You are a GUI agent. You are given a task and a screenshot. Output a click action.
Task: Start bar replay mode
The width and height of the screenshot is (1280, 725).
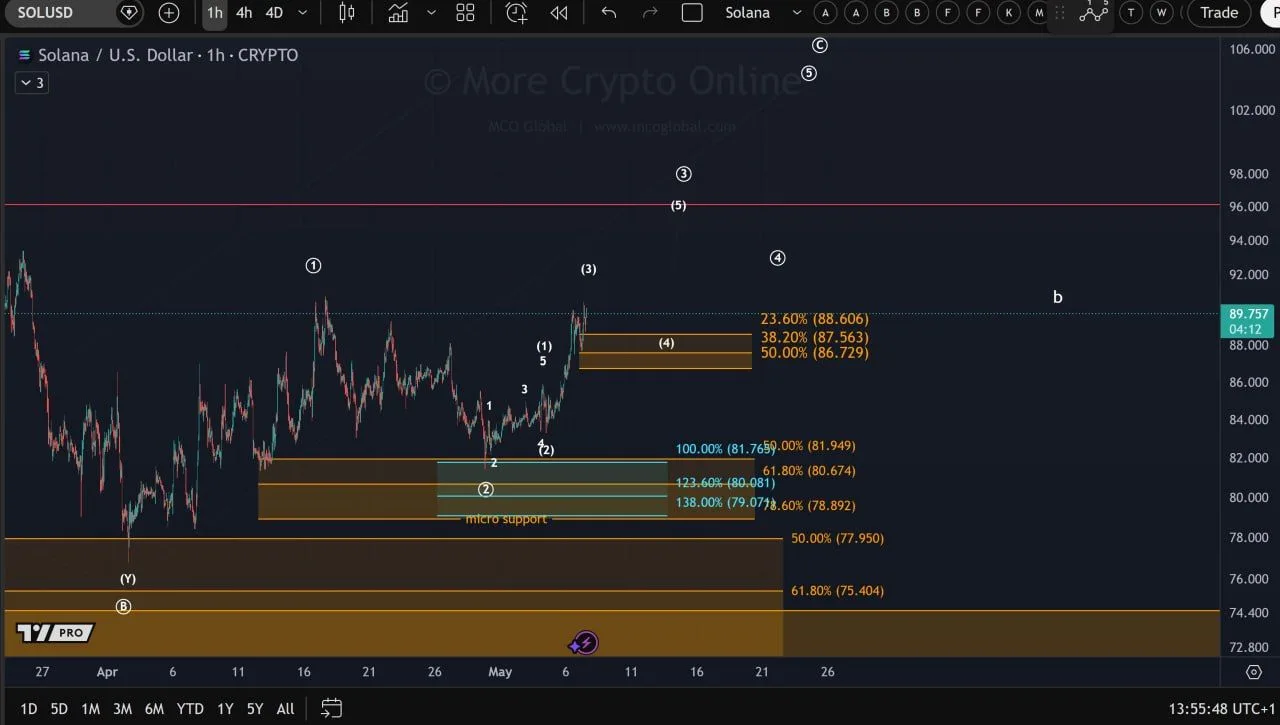[x=559, y=13]
